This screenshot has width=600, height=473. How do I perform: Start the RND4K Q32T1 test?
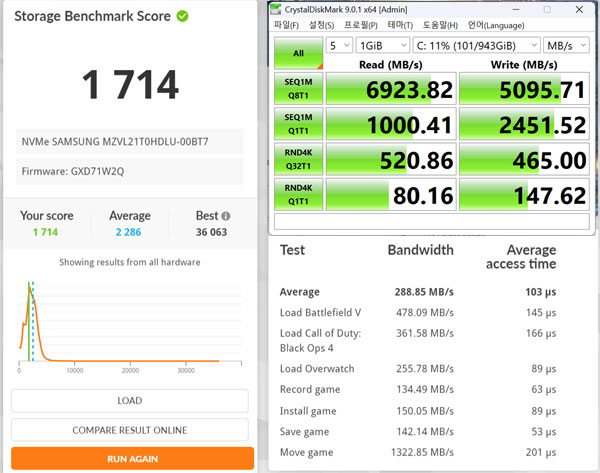click(298, 160)
